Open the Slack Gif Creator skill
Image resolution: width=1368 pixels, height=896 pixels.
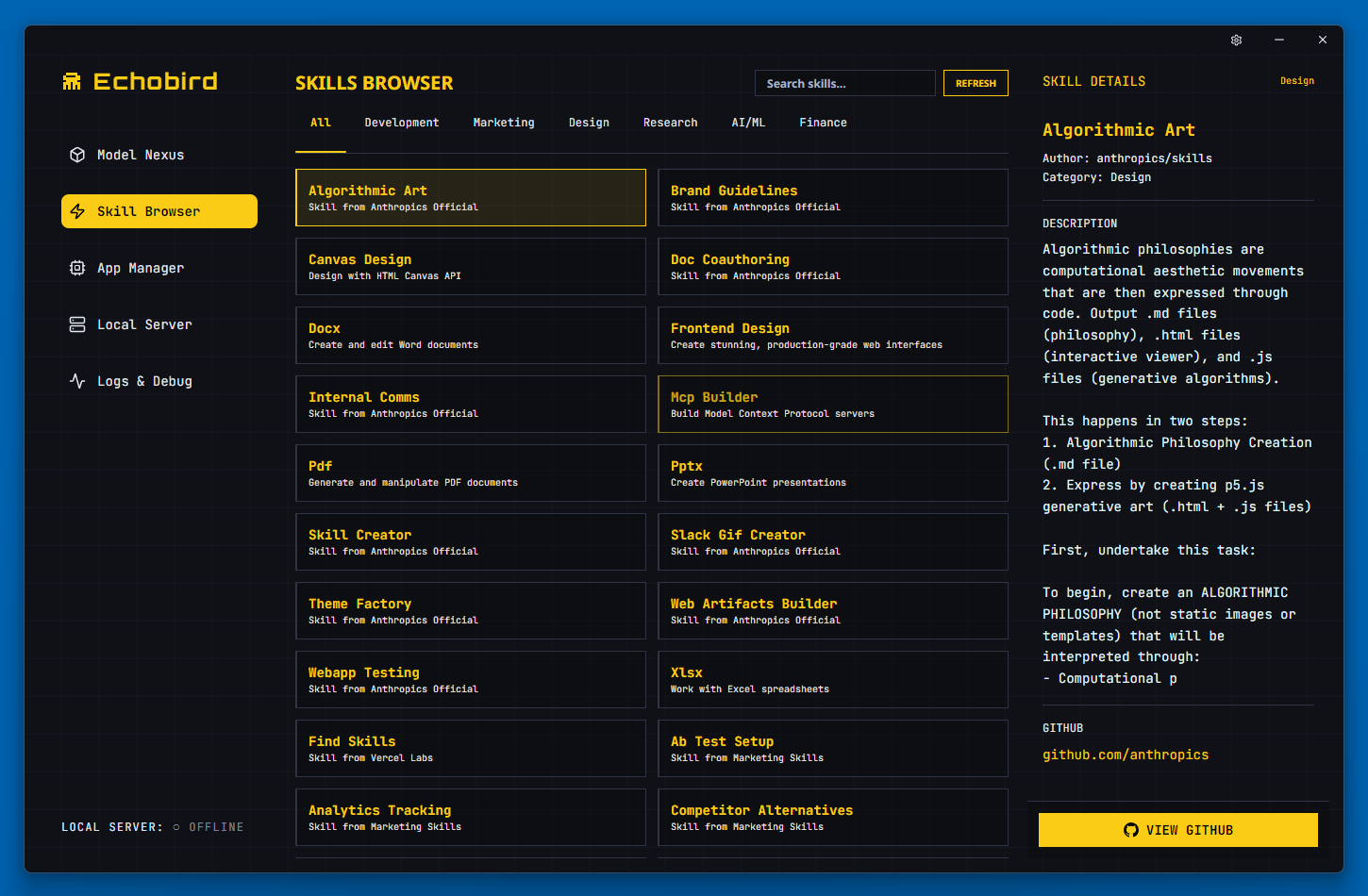pos(832,541)
